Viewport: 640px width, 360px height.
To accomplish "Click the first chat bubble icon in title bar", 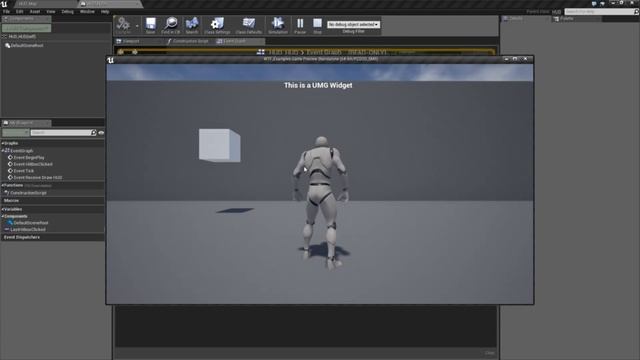I will [594, 3].
